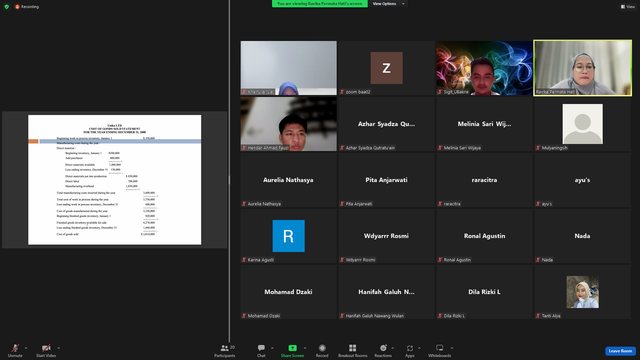Open Zoom Apps
The height and width of the screenshot is (360, 640).
(x=410, y=351)
